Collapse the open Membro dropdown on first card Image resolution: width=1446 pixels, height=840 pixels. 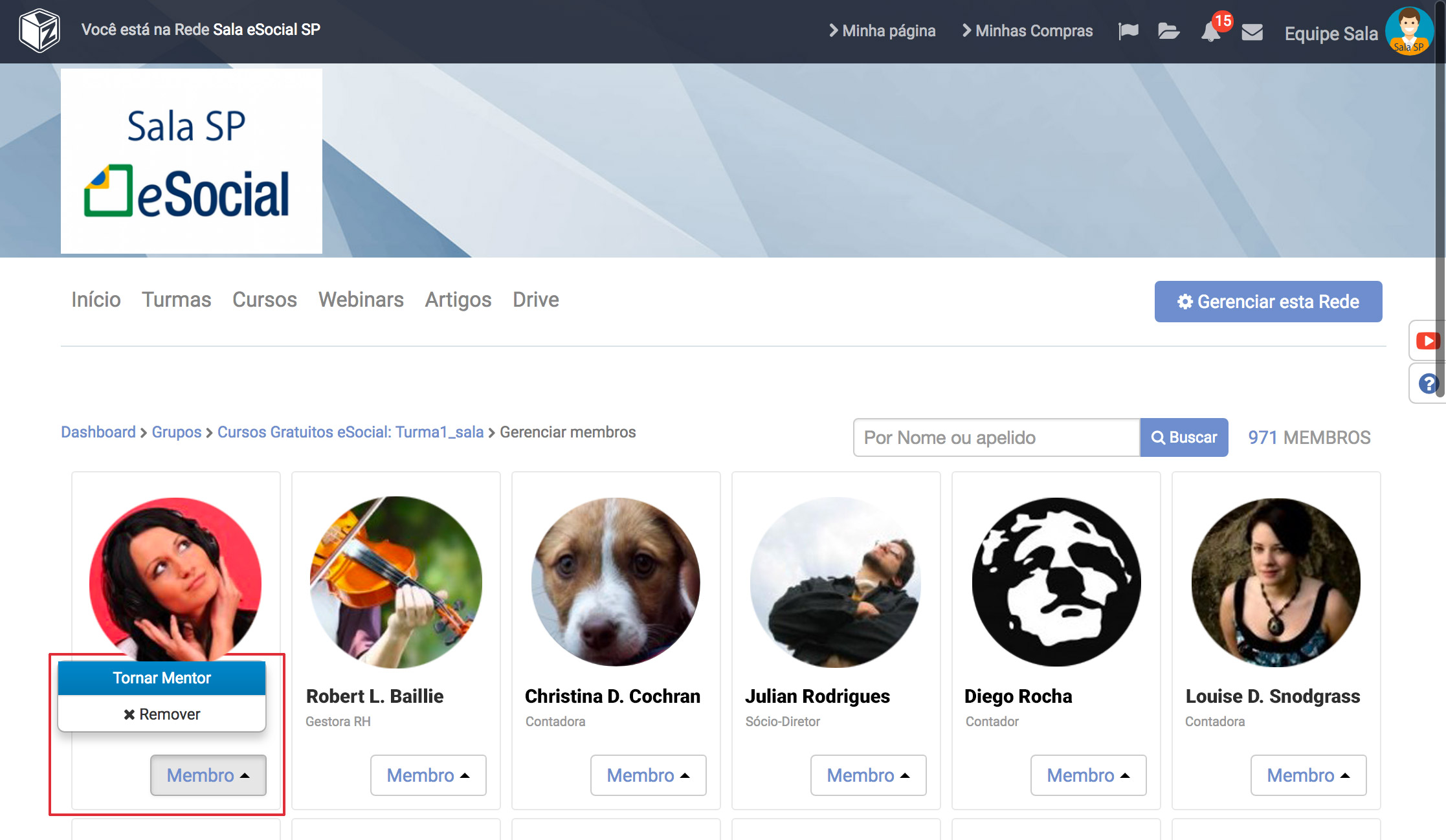208,775
